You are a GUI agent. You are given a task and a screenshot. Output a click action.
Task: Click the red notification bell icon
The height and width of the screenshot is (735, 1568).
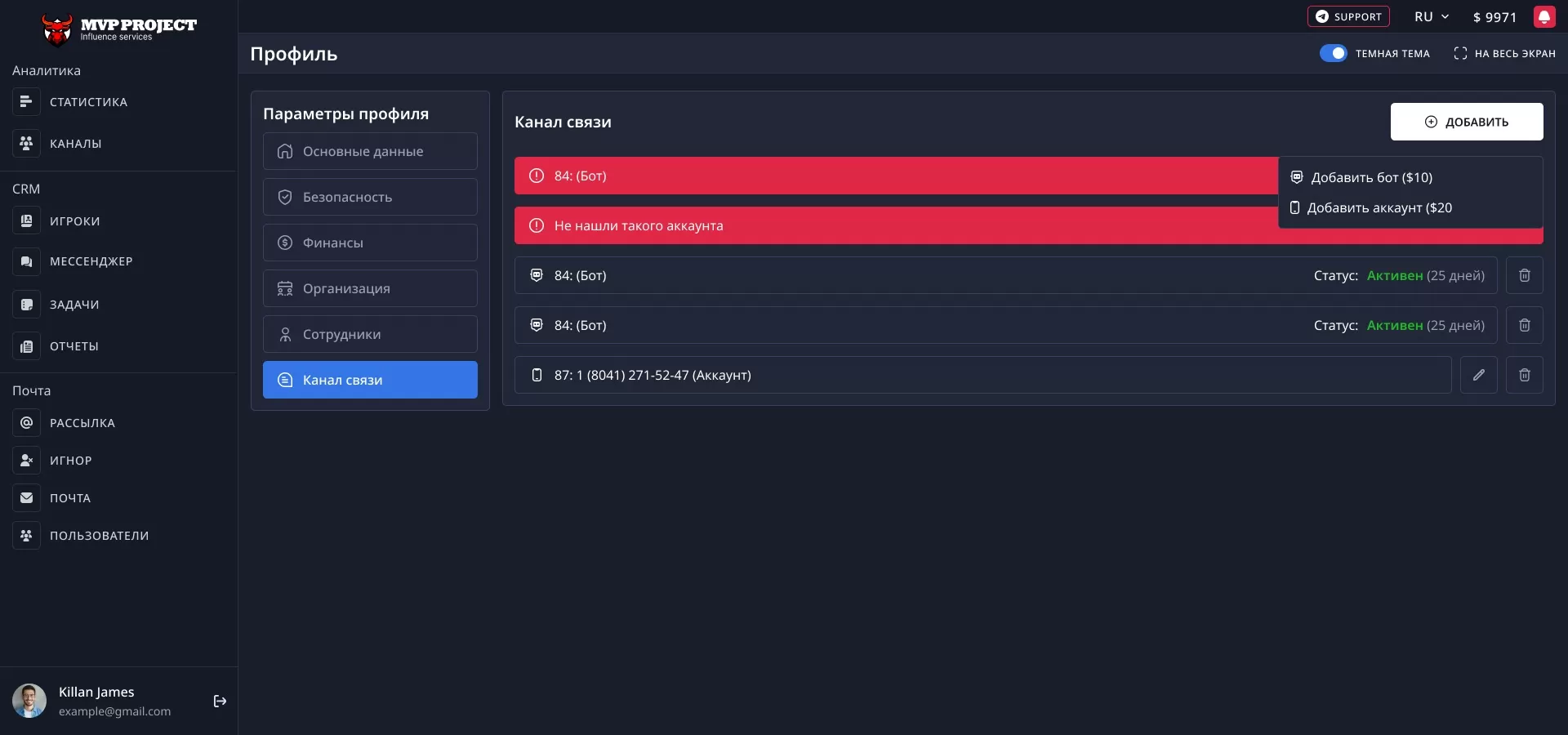tap(1543, 17)
